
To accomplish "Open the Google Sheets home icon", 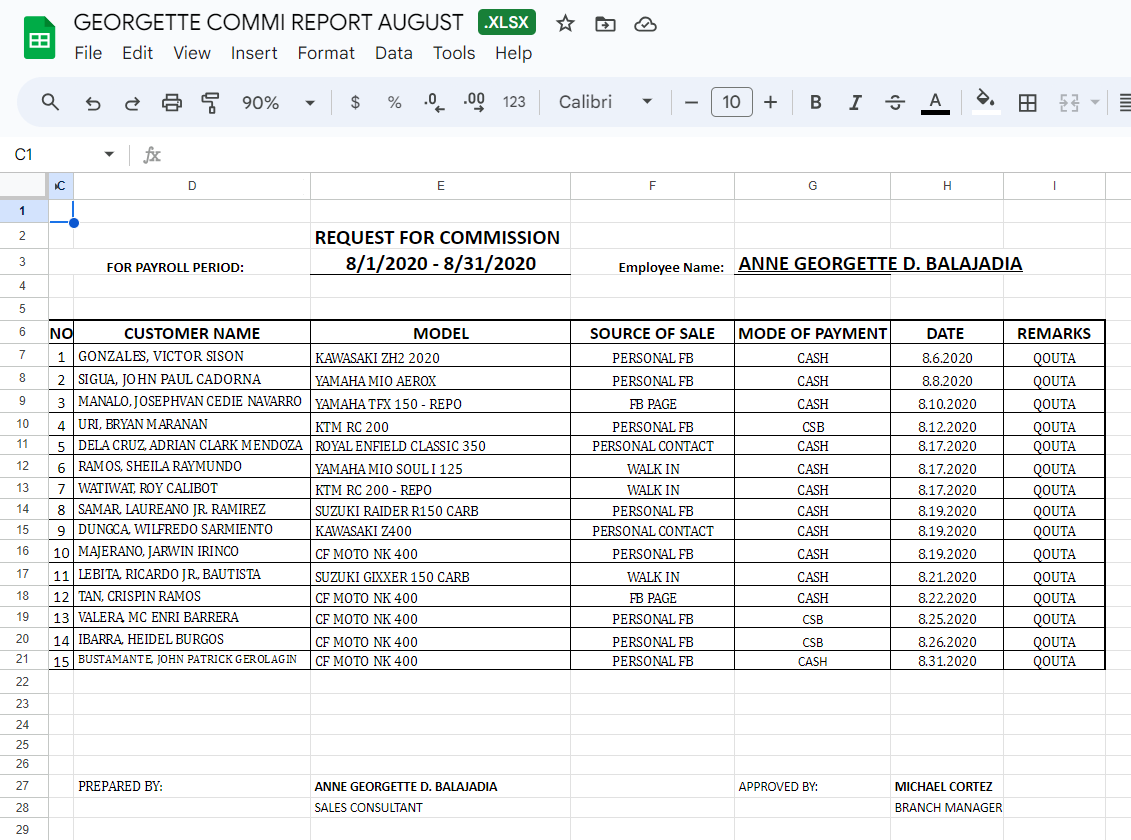I will click(40, 38).
